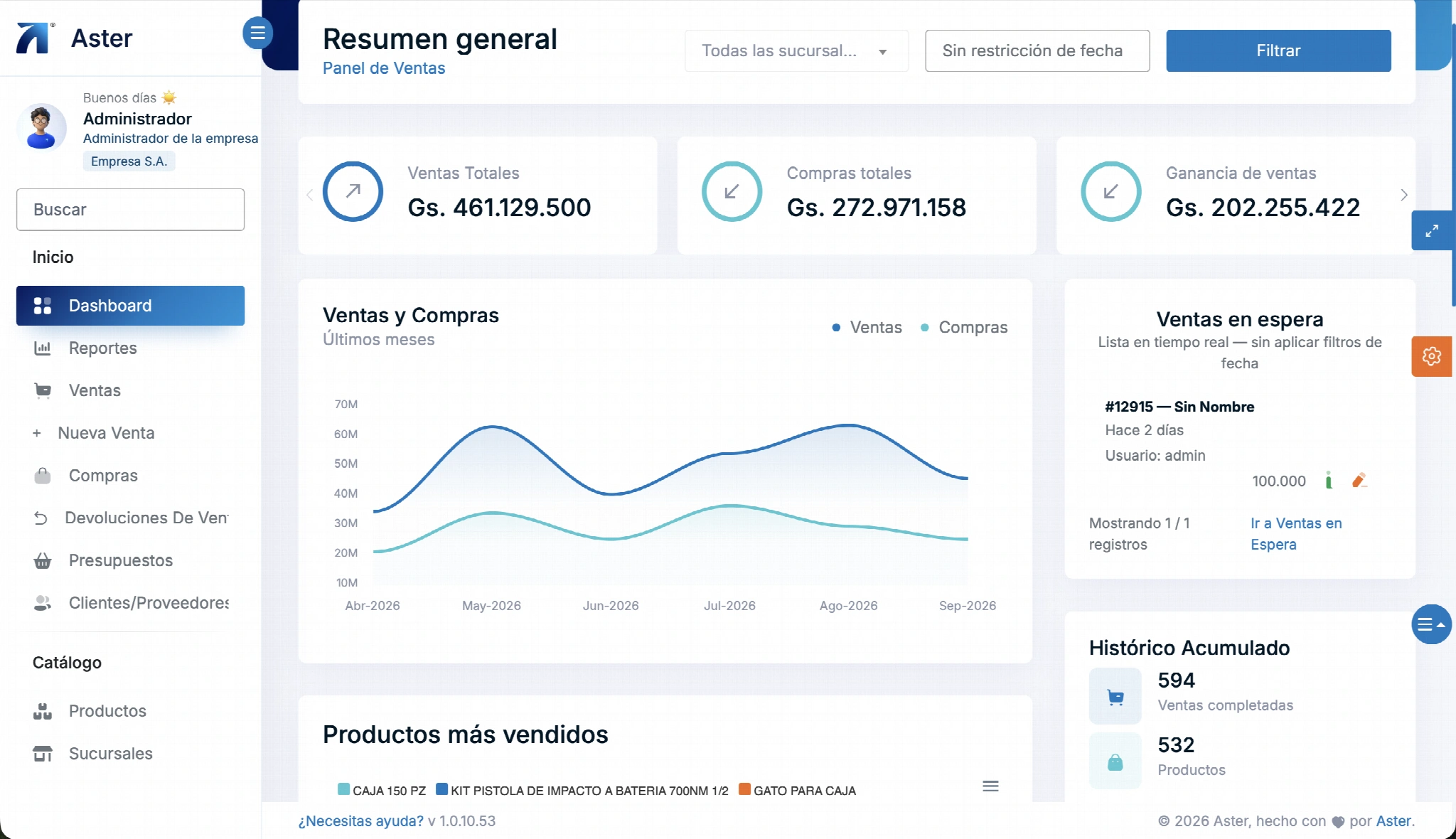Click the Ventas cart icon in sidebar
Image resolution: width=1456 pixels, height=839 pixels.
click(x=43, y=390)
